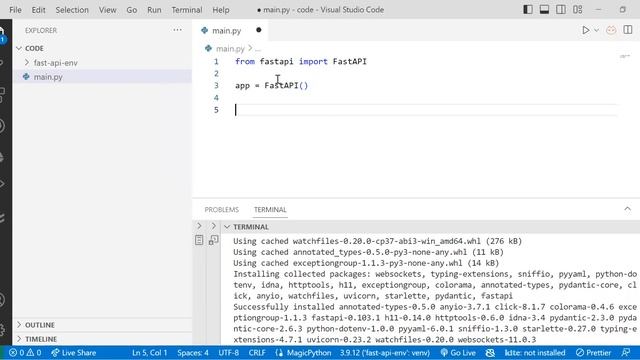Open the Help menu

click(x=221, y=10)
